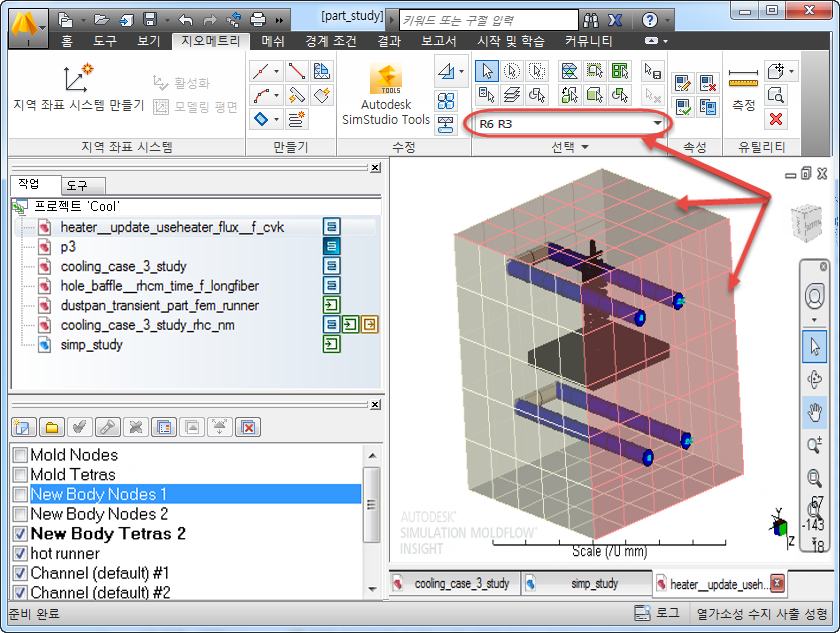The width and height of the screenshot is (840, 633).
Task: Click the print icon in quick access toolbar
Action: pyautogui.click(x=258, y=20)
